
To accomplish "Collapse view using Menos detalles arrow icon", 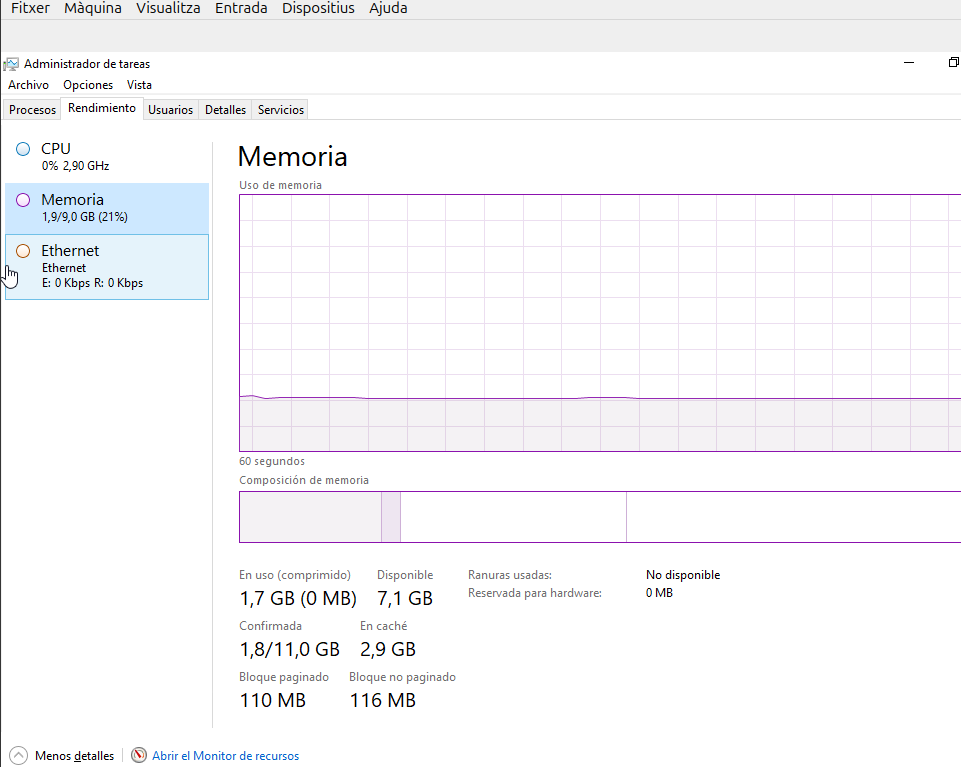I will click(x=18, y=756).
